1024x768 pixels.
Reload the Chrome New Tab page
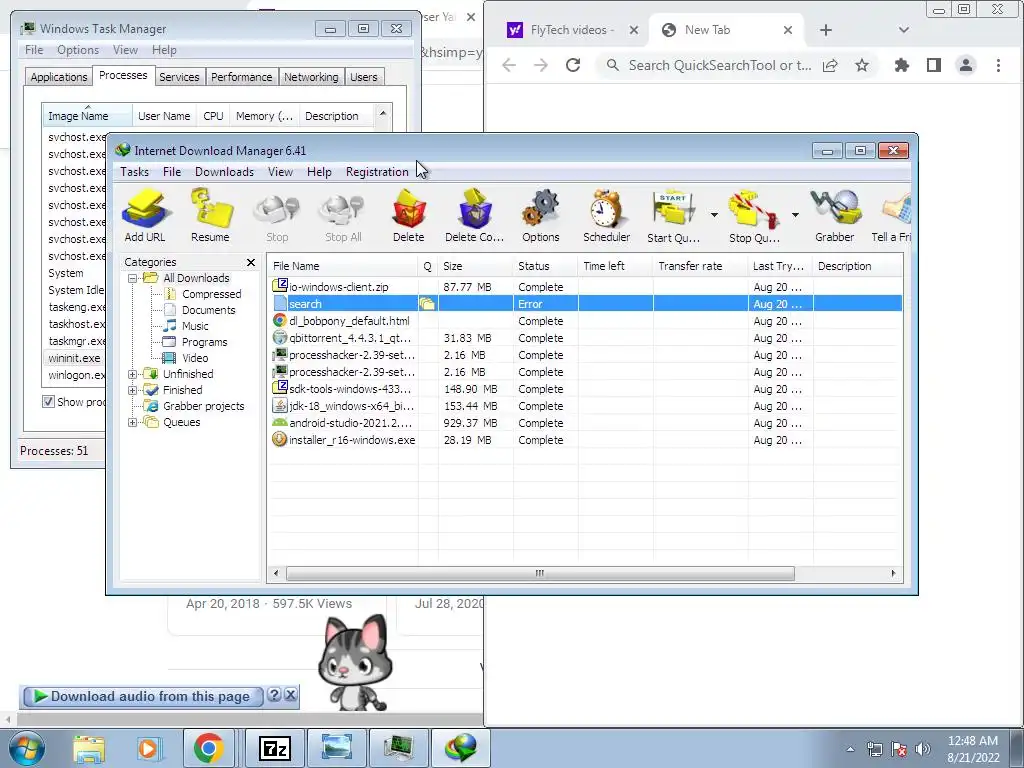573,65
